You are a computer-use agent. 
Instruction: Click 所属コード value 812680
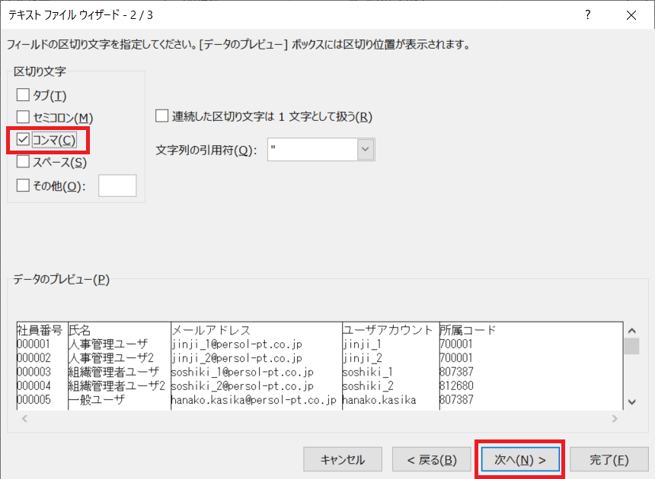[457, 386]
